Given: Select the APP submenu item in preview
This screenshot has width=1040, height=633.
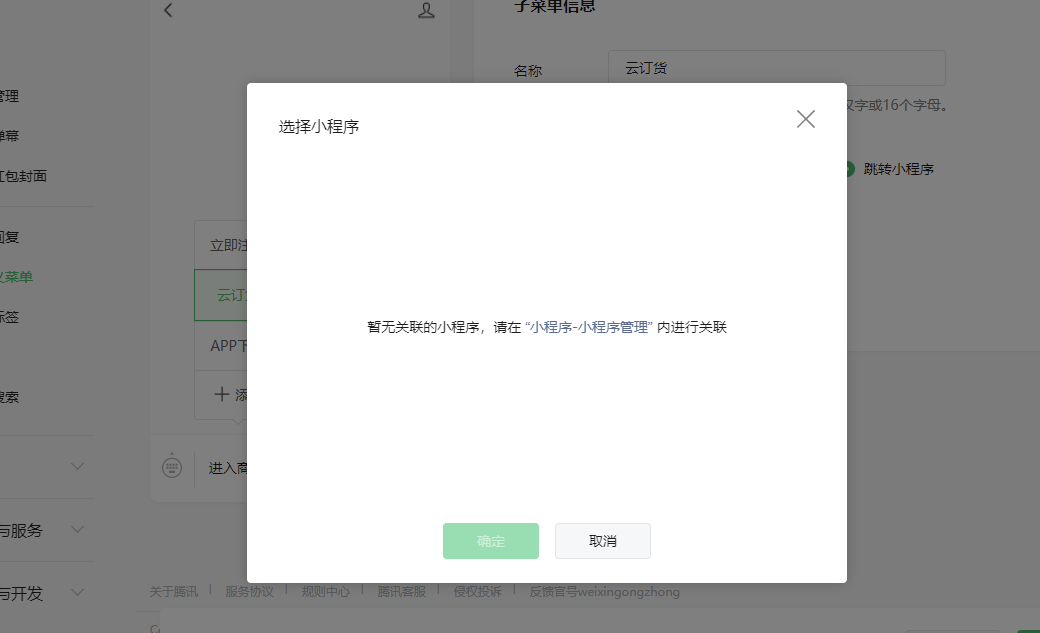Looking at the screenshot, I should pos(221,346).
